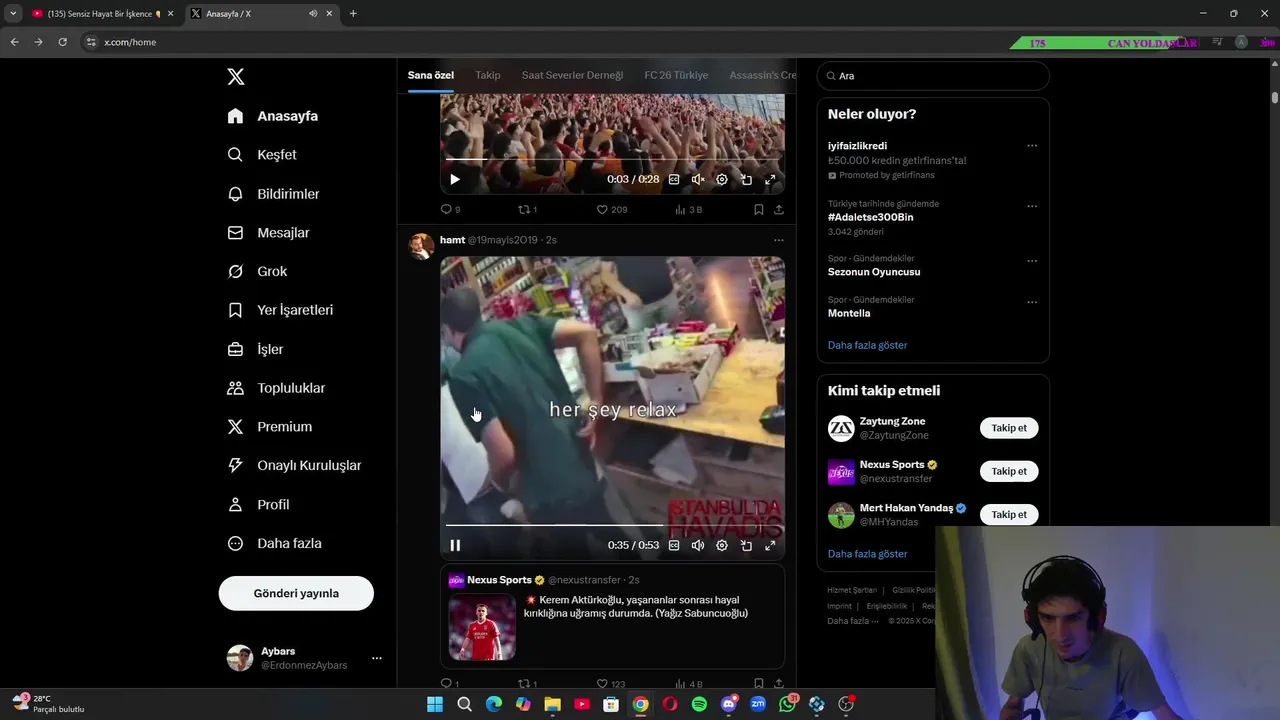Open more options for hamt's post
Image resolution: width=1280 pixels, height=720 pixels.
click(779, 240)
